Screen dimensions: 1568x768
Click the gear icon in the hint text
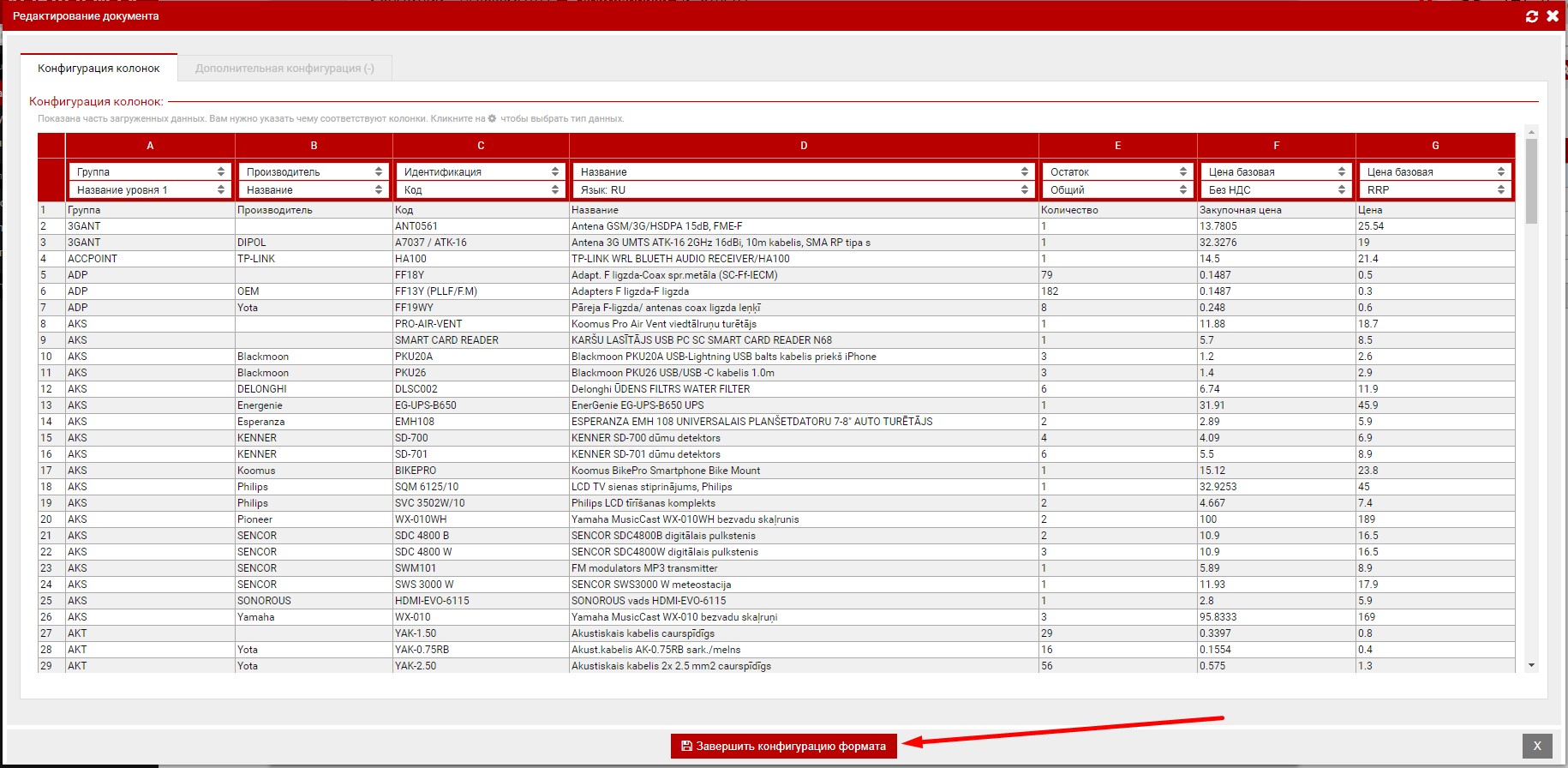[x=492, y=118]
